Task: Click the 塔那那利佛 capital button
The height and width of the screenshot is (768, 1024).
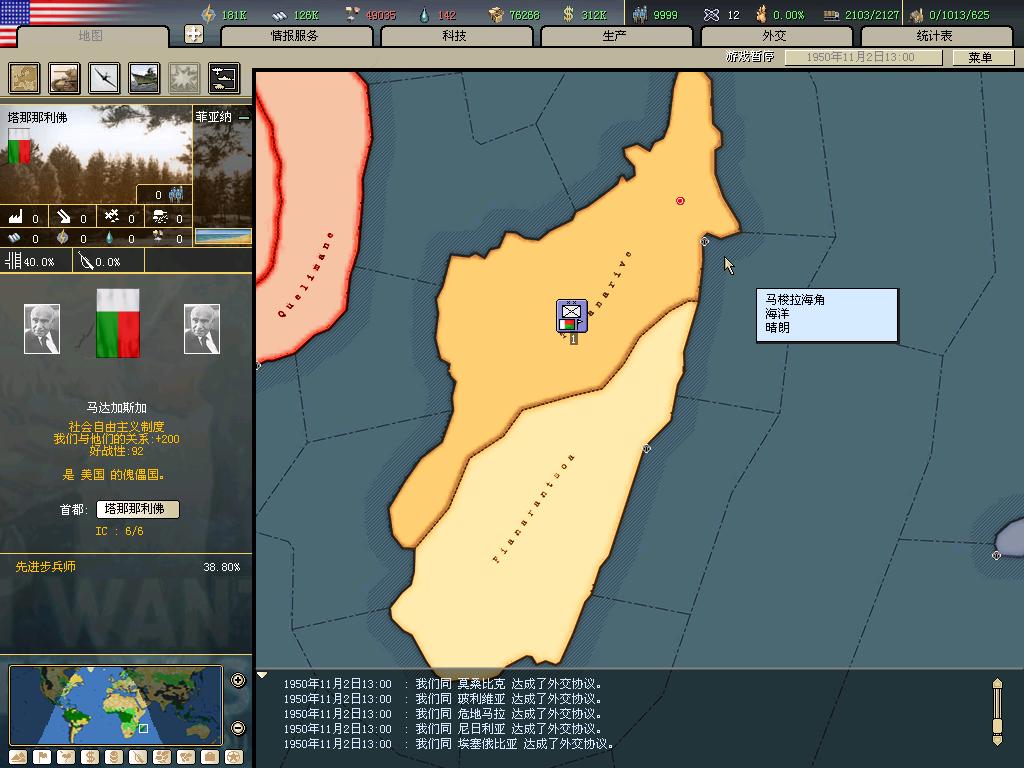Action: click(138, 509)
